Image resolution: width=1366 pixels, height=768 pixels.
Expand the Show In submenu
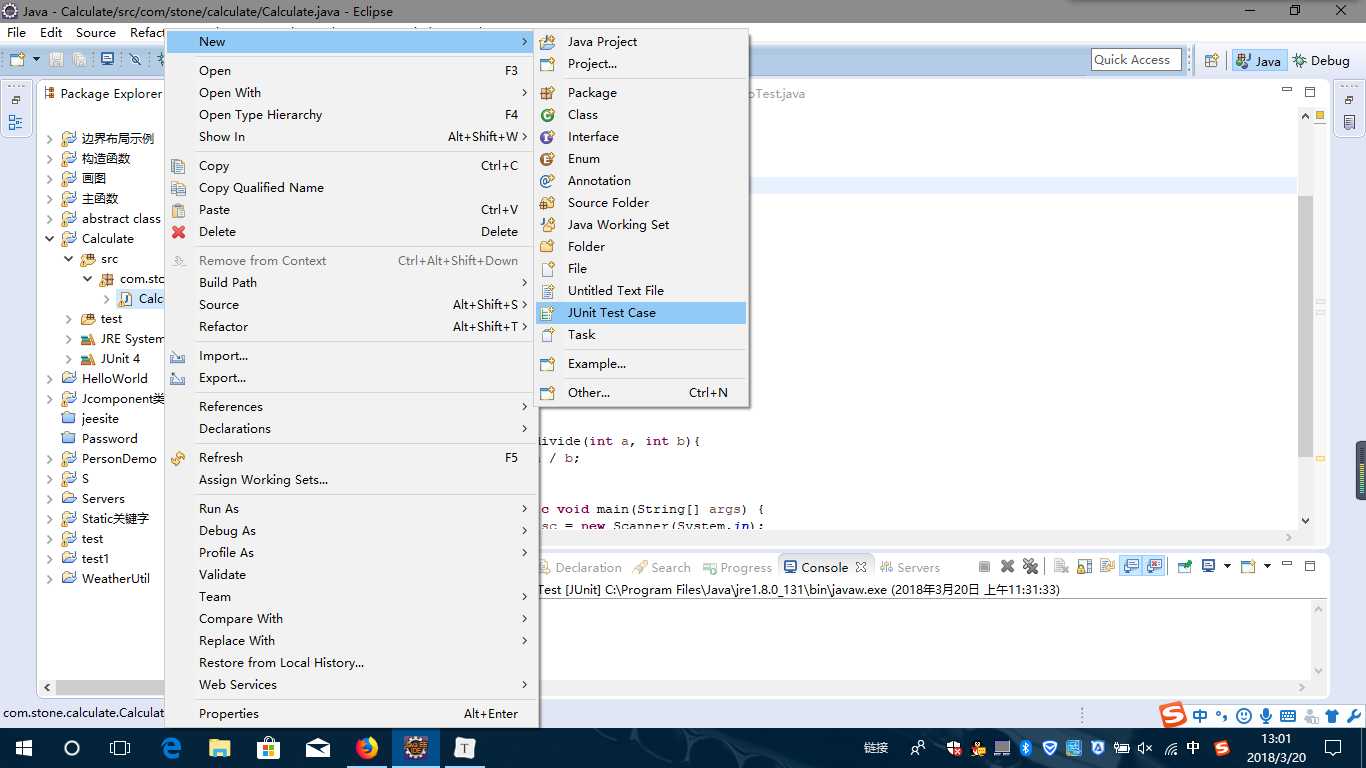coord(524,137)
